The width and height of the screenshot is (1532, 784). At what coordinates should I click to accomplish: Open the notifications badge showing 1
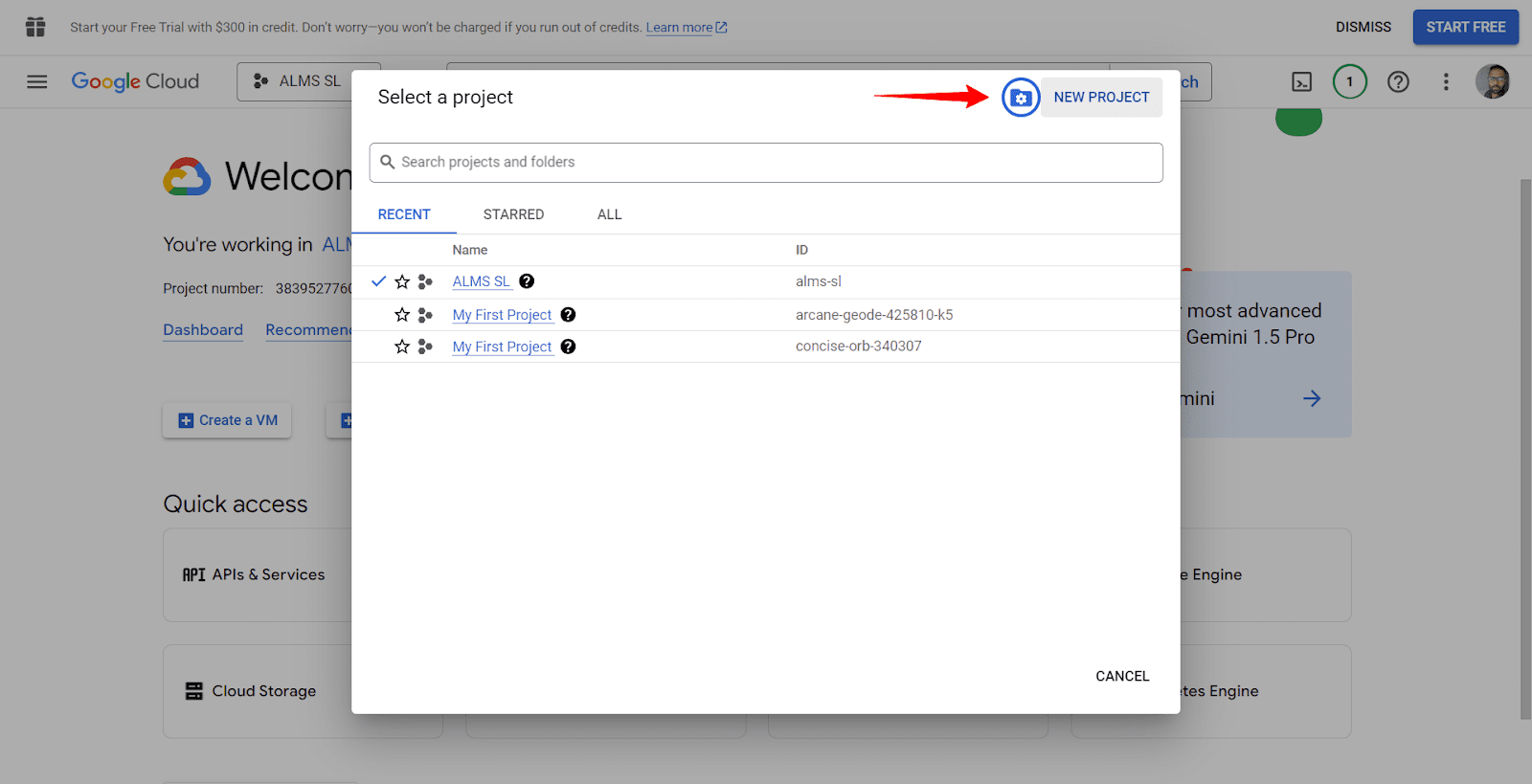point(1349,82)
